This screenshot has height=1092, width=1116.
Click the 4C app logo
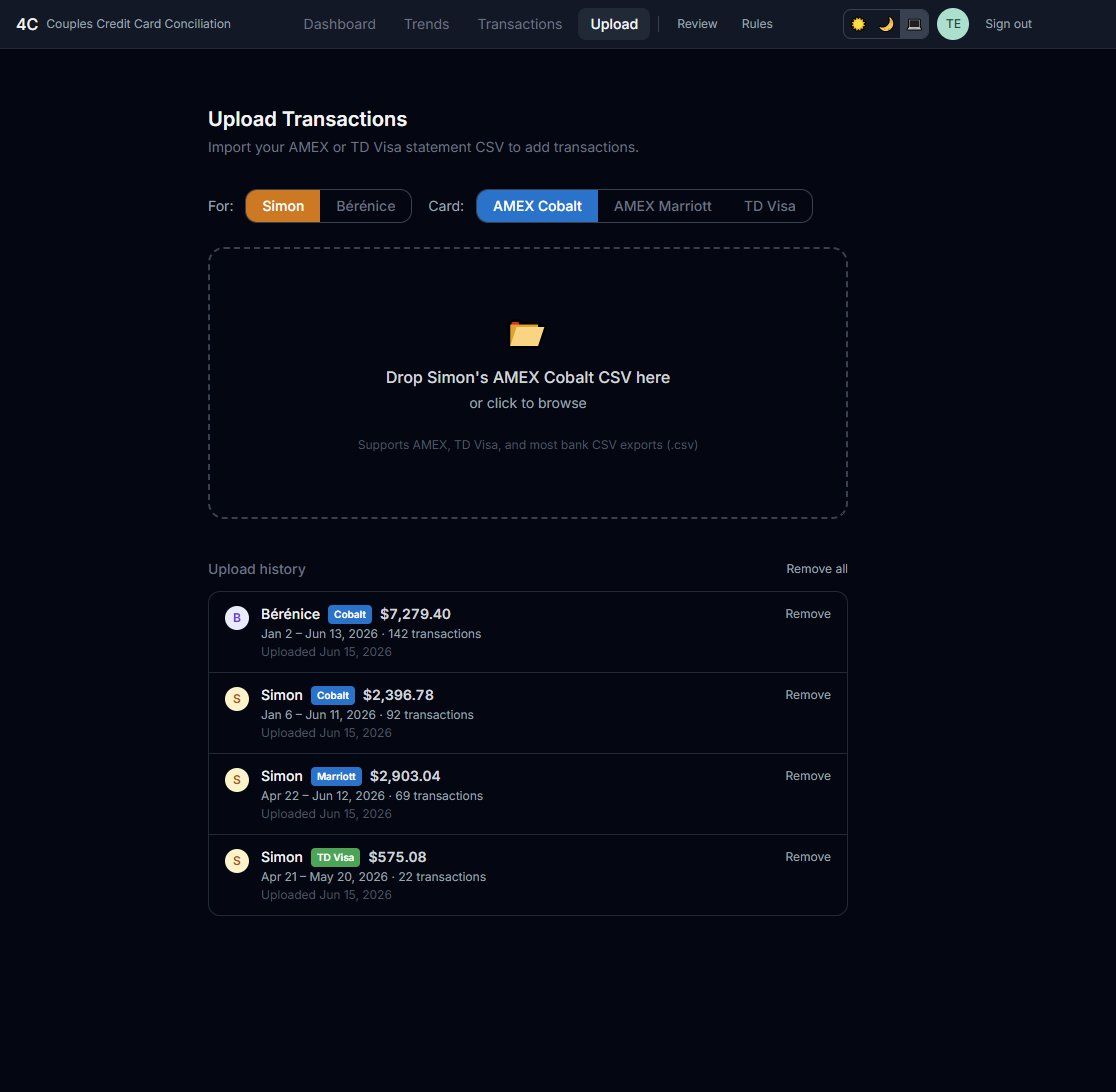[x=27, y=24]
